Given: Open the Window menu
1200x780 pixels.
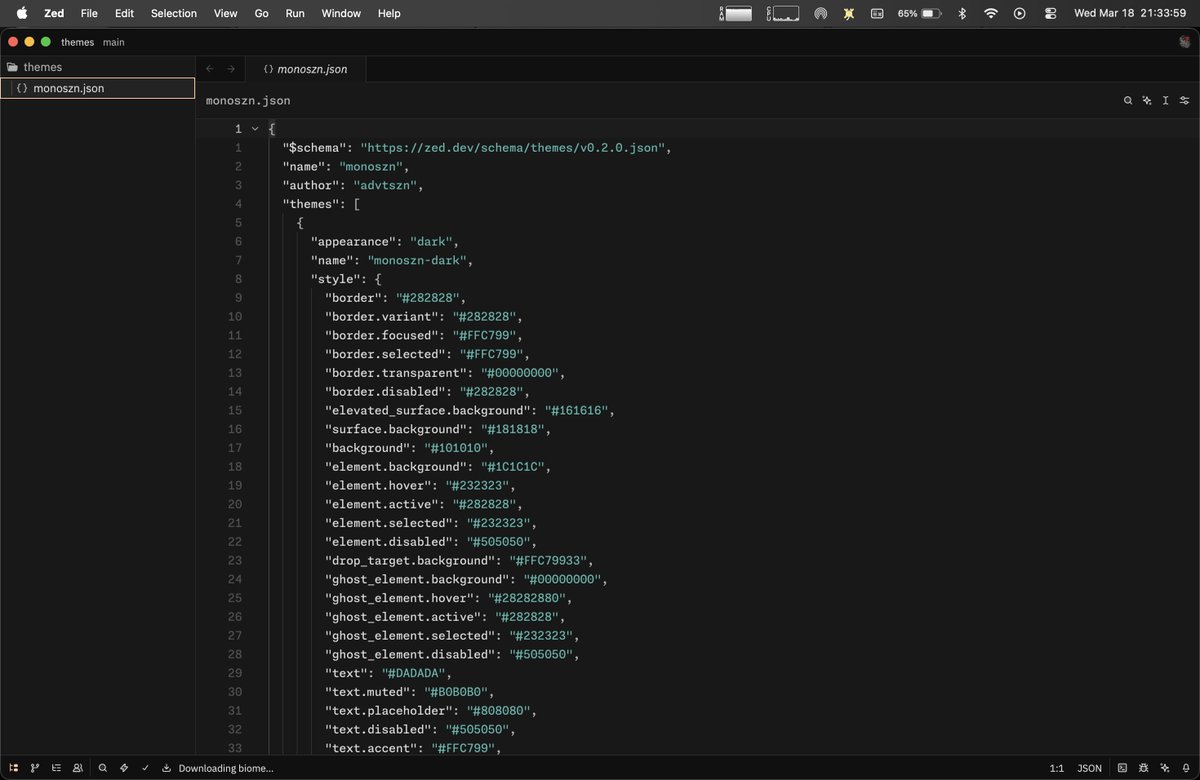Looking at the screenshot, I should click(342, 13).
